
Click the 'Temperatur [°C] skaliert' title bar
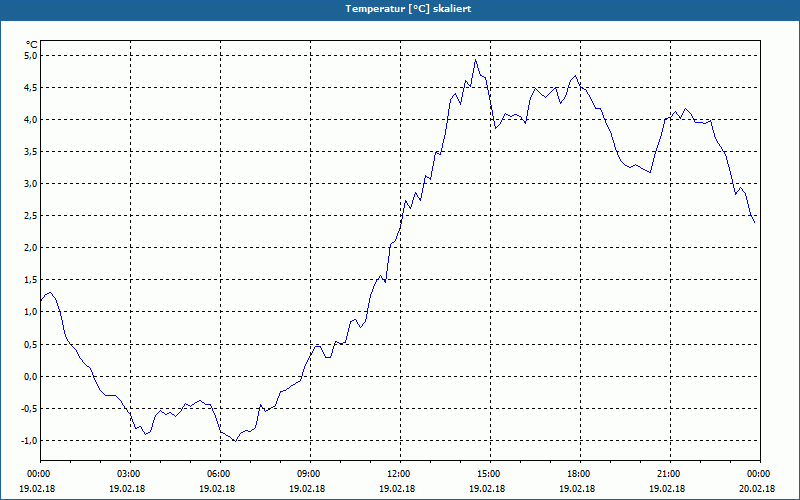(400, 9)
